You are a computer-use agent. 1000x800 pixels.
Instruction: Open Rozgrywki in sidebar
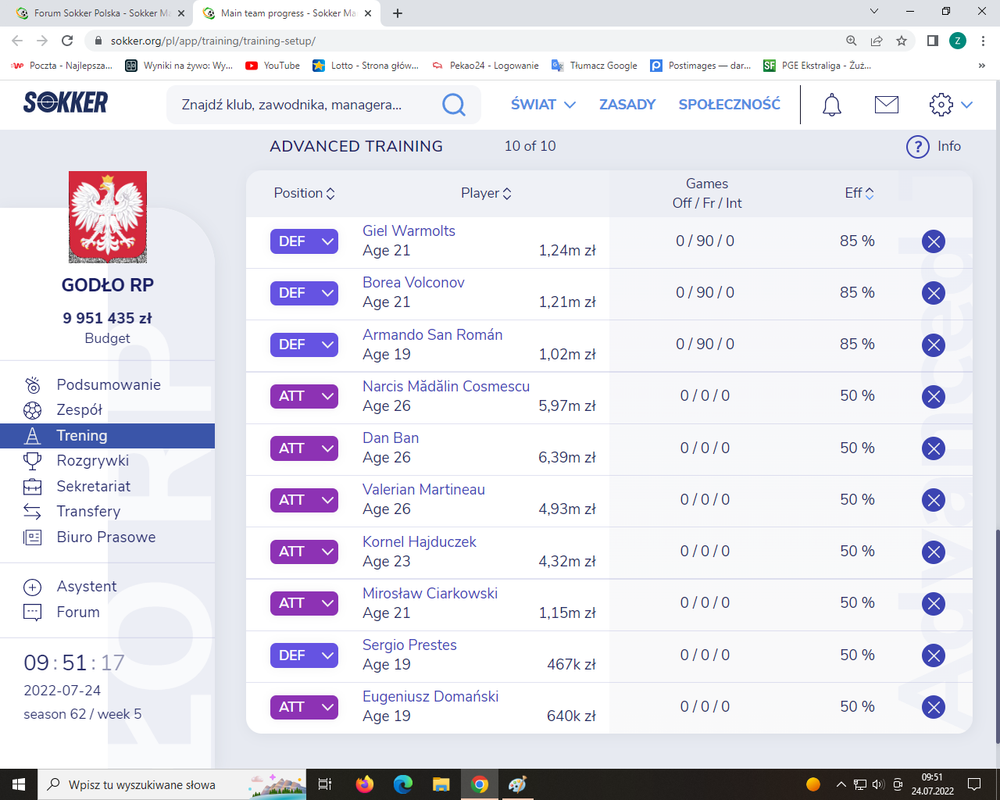[x=92, y=461]
